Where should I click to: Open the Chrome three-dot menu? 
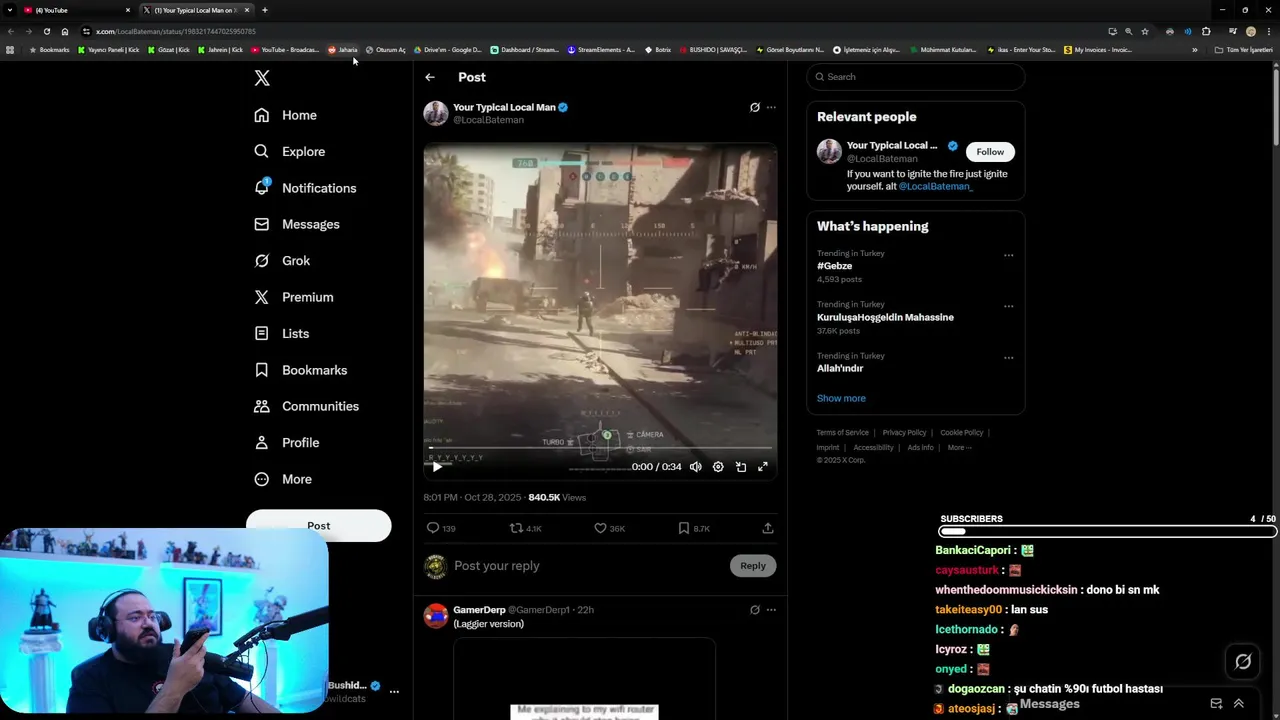[x=1268, y=31]
